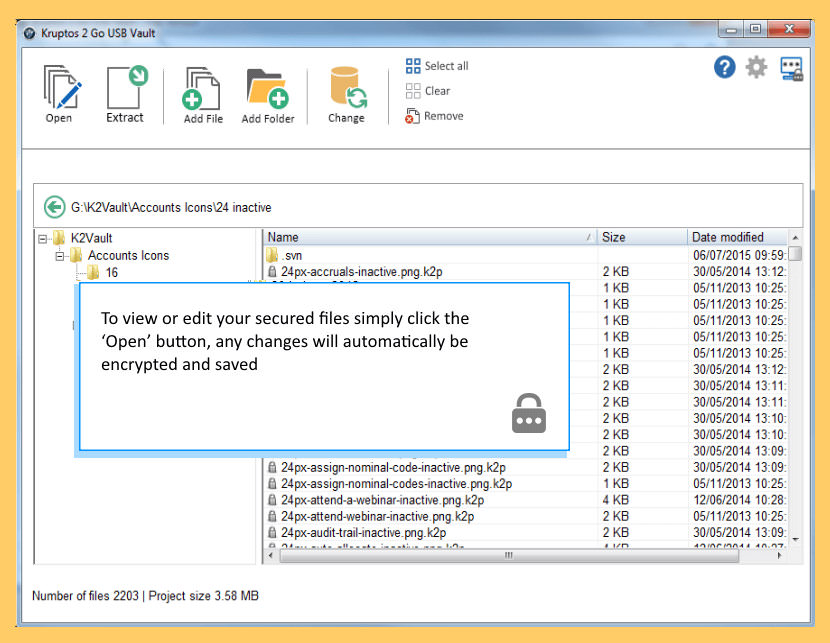The width and height of the screenshot is (830, 643).
Task: Minimize the Kruptos 2 Go window
Action: click(732, 30)
